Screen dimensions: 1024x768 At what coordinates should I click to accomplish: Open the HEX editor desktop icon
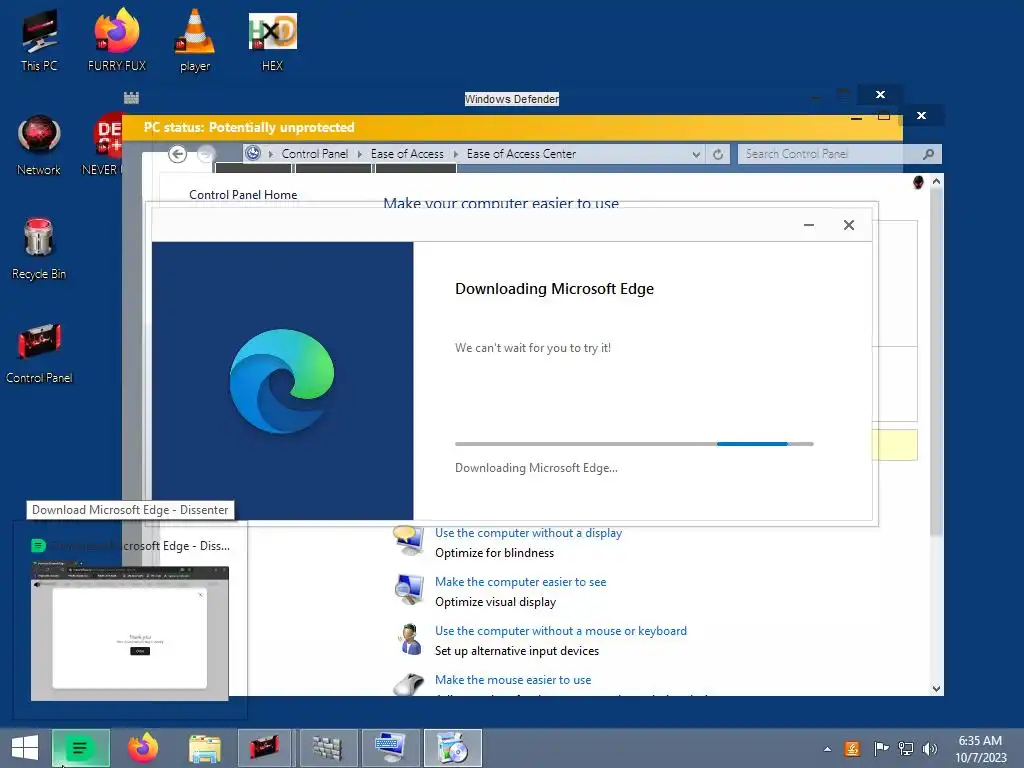coord(272,40)
